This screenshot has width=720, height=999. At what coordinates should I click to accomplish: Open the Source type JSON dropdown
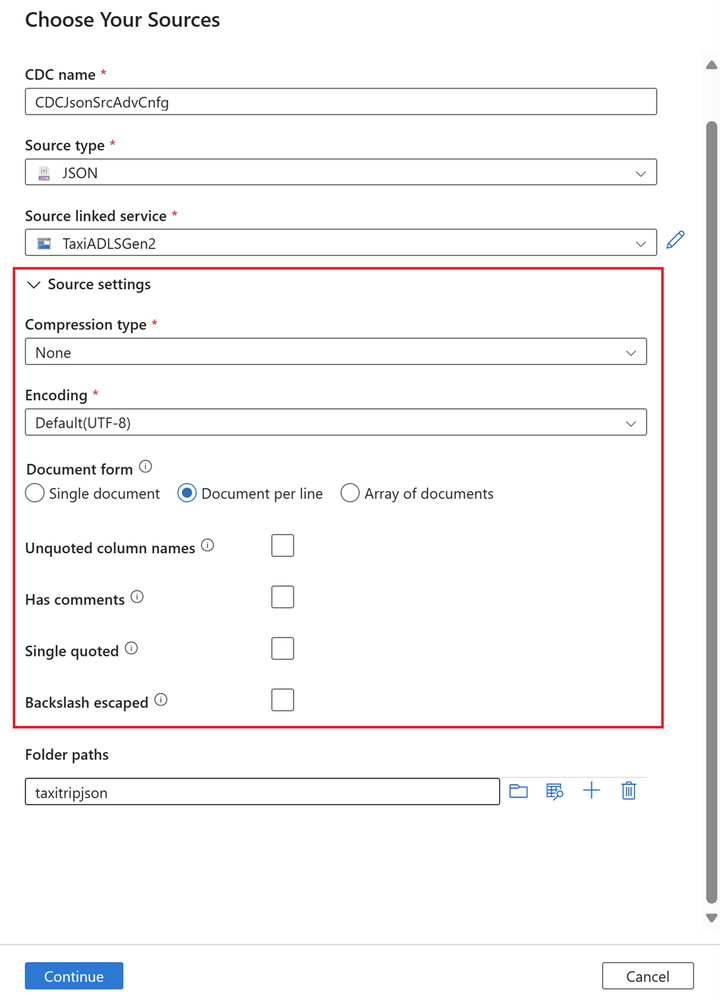click(341, 173)
